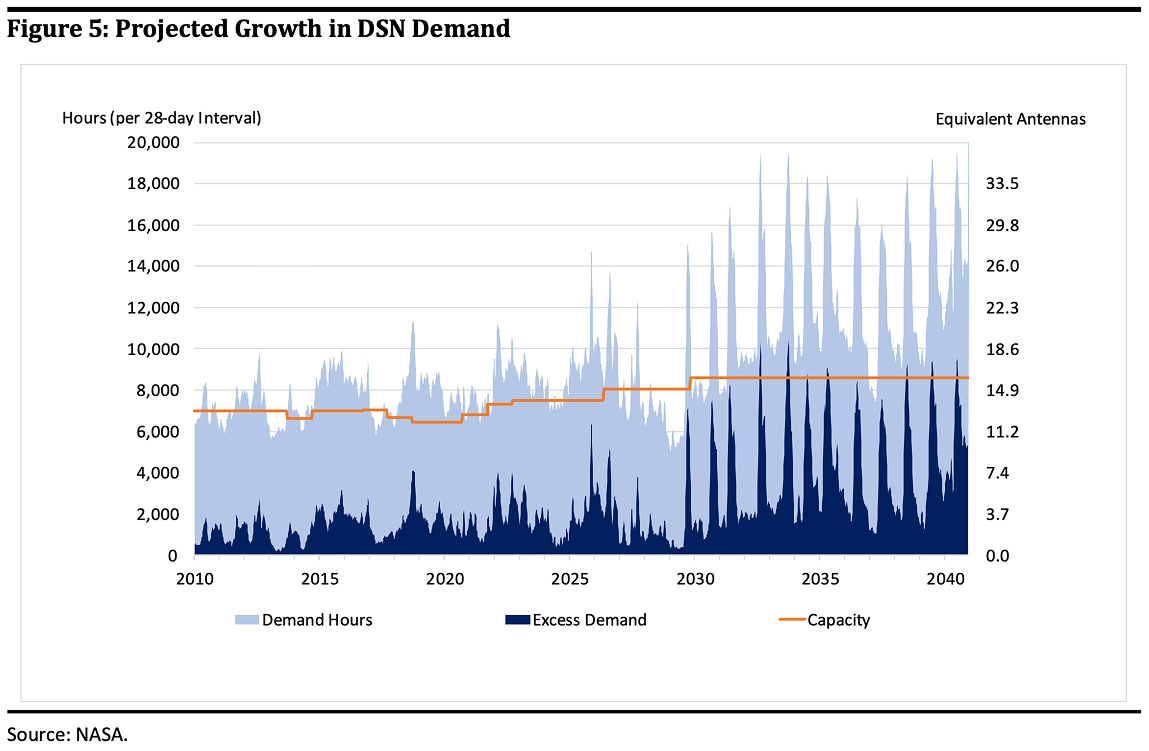The height and width of the screenshot is (751, 1149).
Task: Click the Excess Demand legend color swatch
Action: point(516,620)
